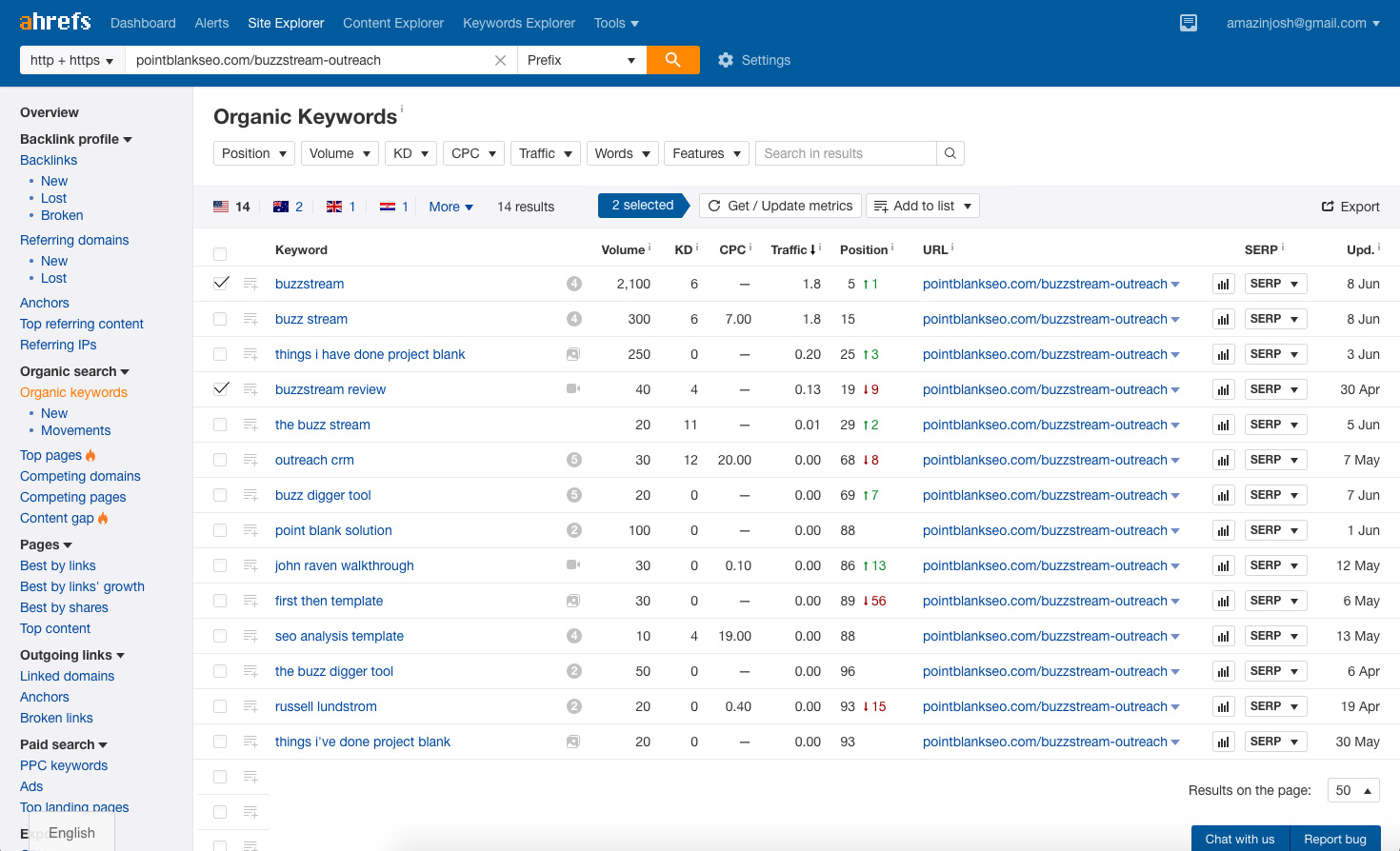Open the amazinjosh@gmail.com account menu

[1303, 23]
